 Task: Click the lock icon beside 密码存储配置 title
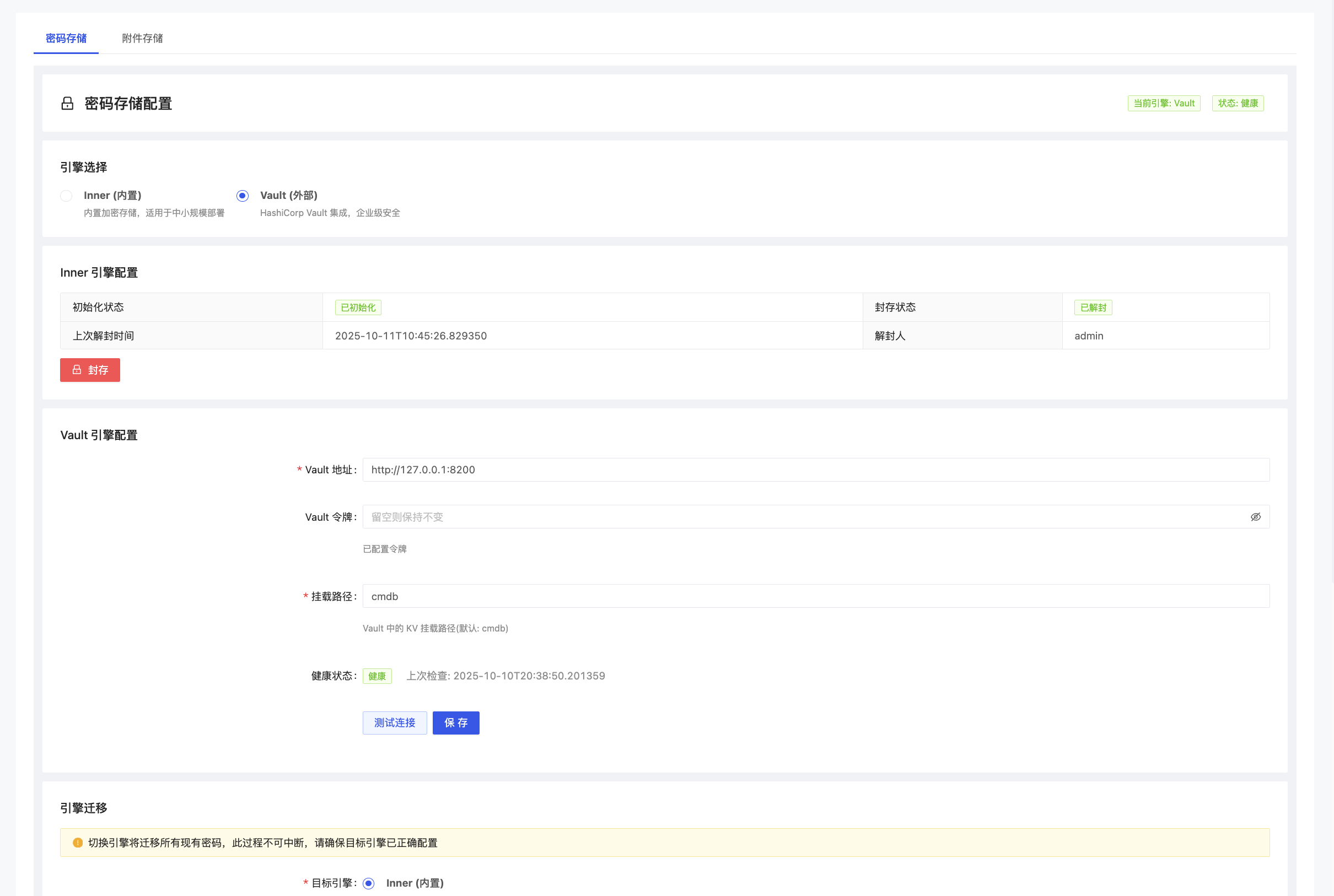[x=67, y=104]
